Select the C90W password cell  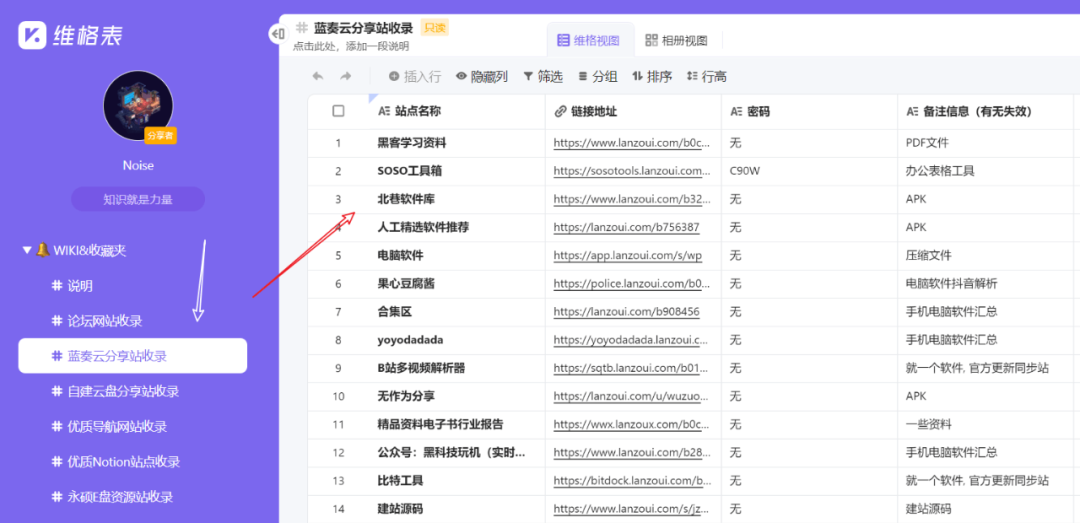[809, 171]
